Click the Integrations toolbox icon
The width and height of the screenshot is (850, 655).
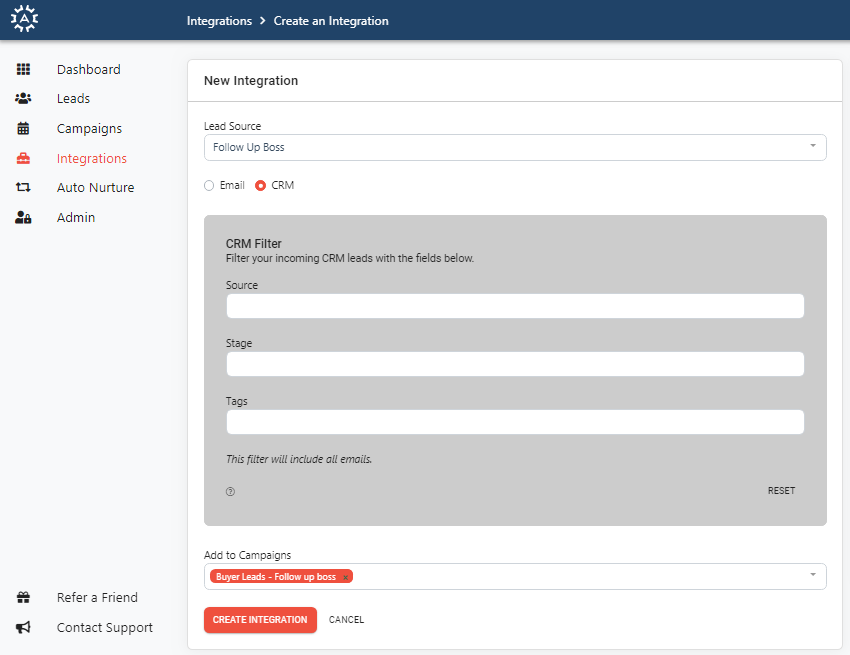coord(23,158)
